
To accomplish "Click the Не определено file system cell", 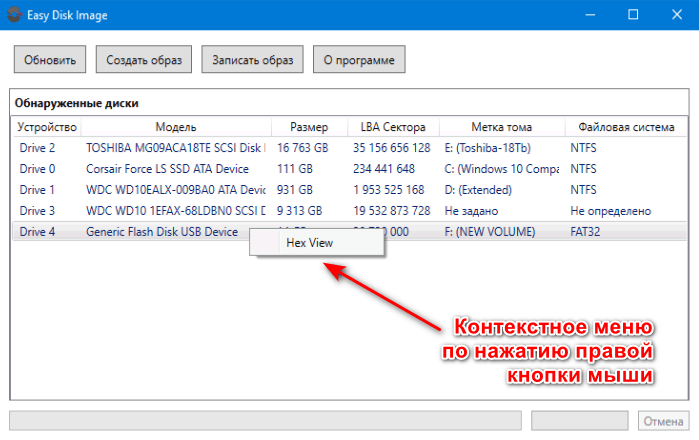I will click(611, 211).
